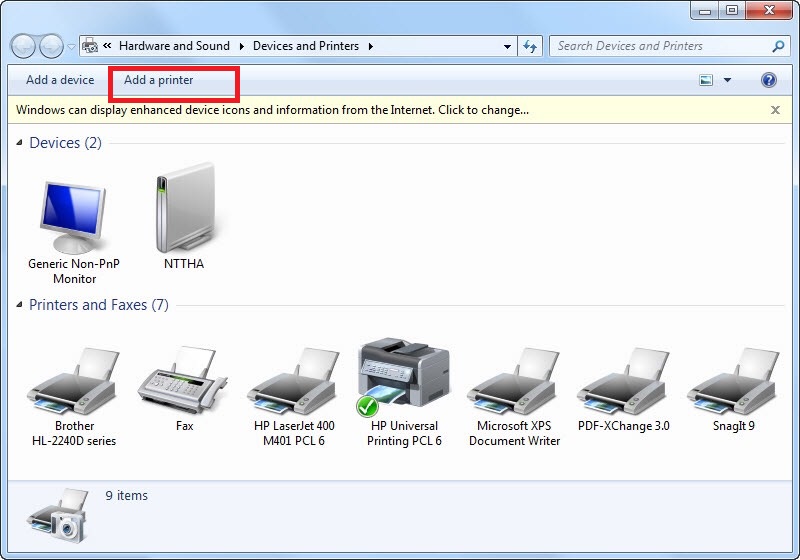Select the HP LaserJet 400 M401 printer icon

point(293,380)
